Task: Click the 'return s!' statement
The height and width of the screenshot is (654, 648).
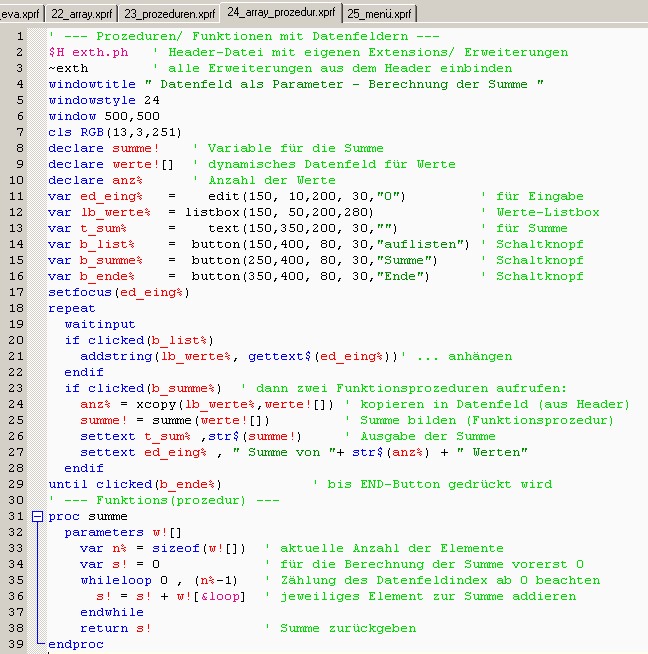Action: [116, 628]
